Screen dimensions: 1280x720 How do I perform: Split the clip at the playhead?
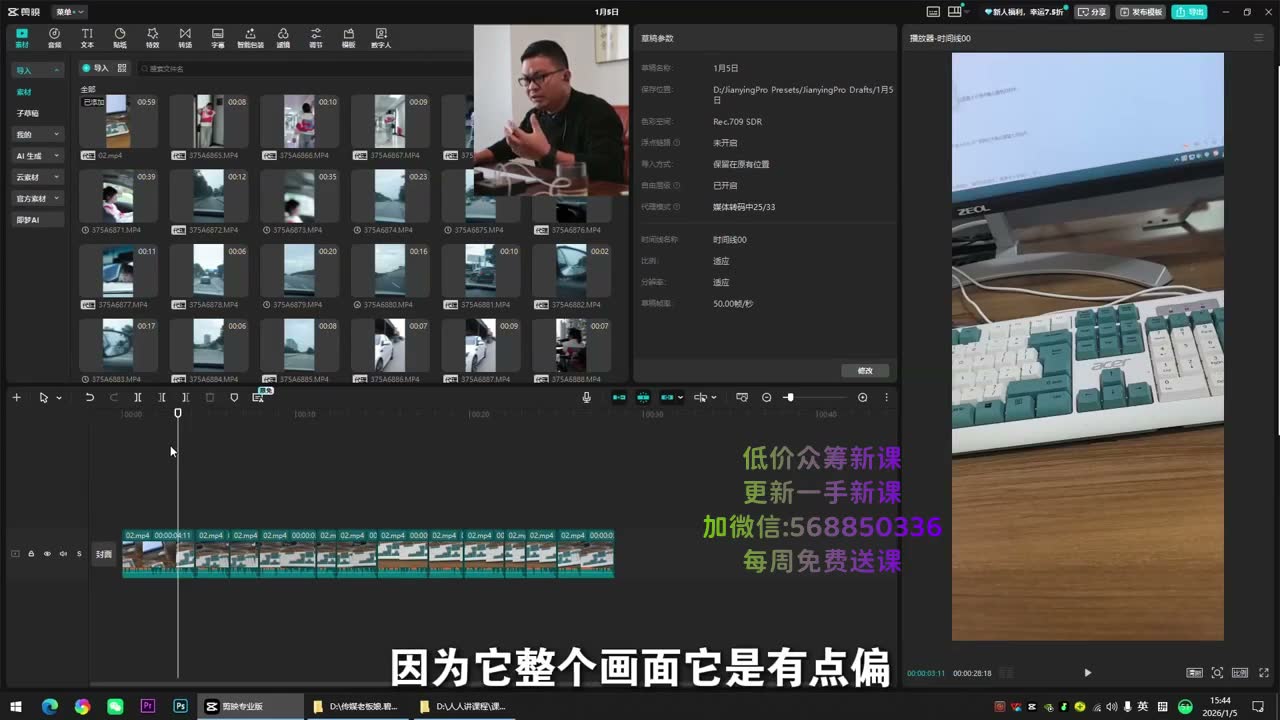(x=138, y=397)
